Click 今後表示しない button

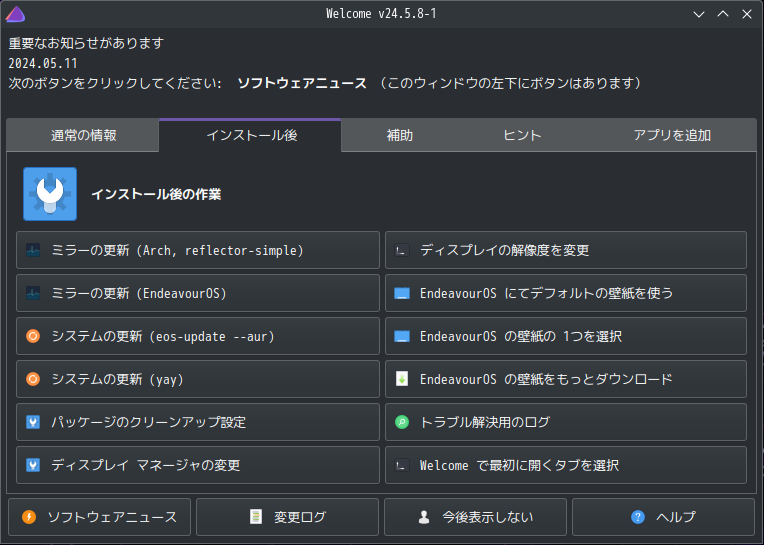pos(476,517)
